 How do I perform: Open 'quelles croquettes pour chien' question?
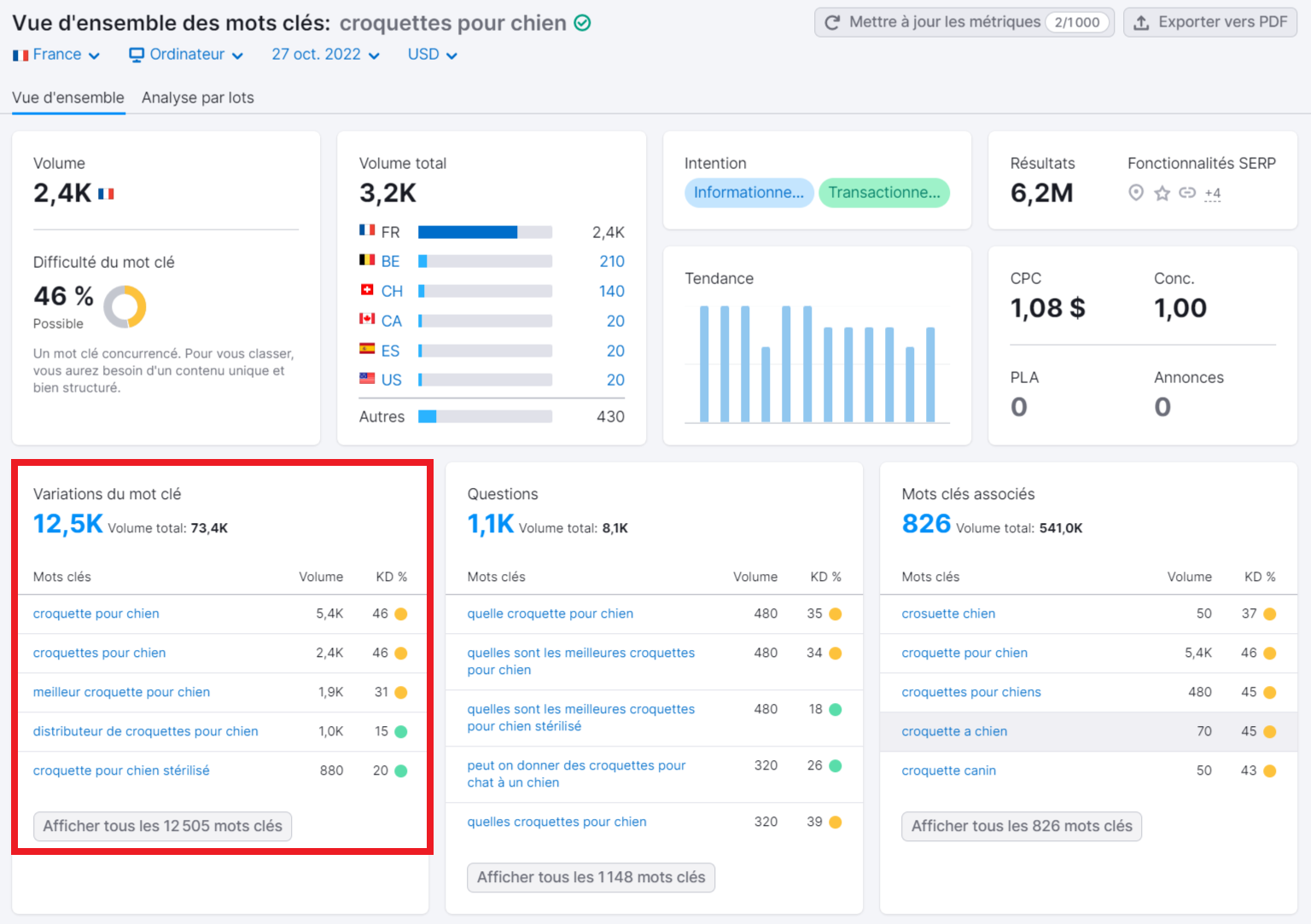[556, 822]
